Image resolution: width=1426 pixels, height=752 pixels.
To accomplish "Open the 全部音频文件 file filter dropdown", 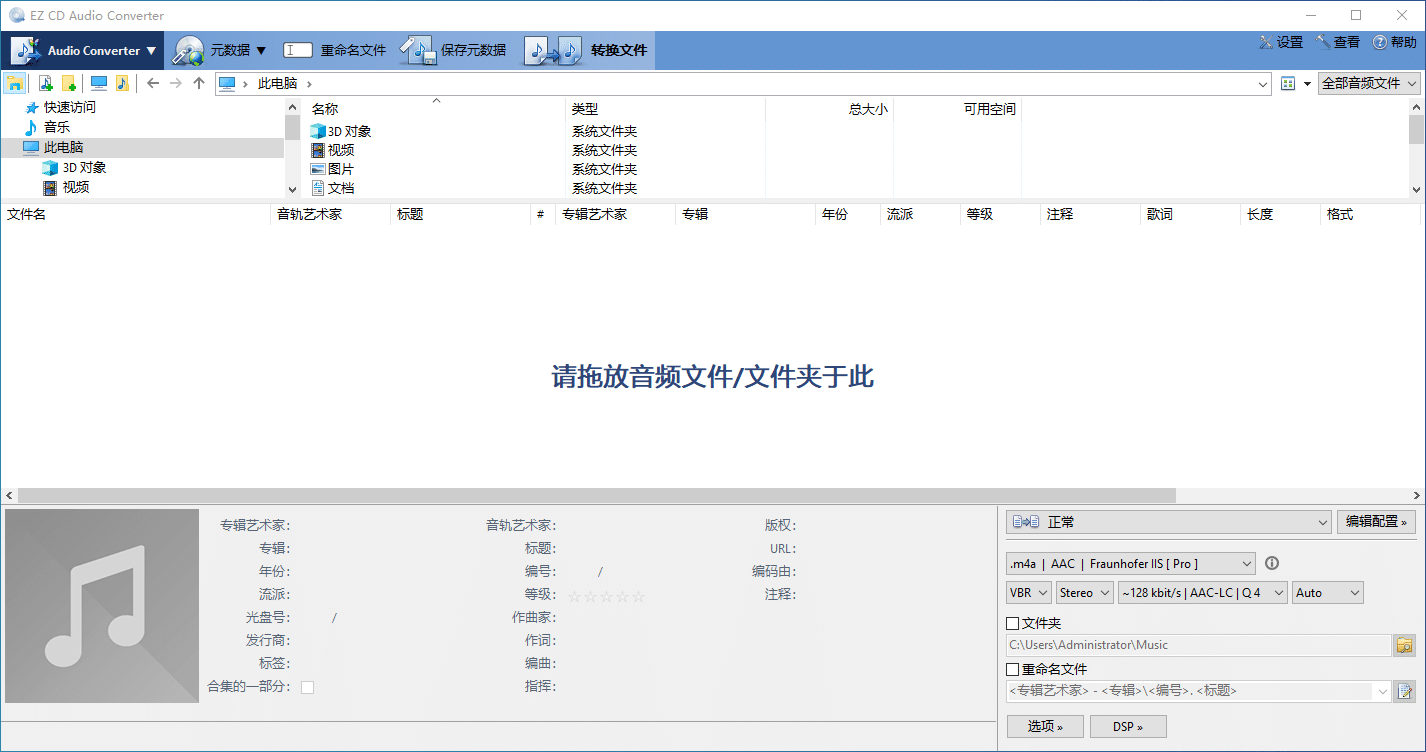I will pos(1368,84).
